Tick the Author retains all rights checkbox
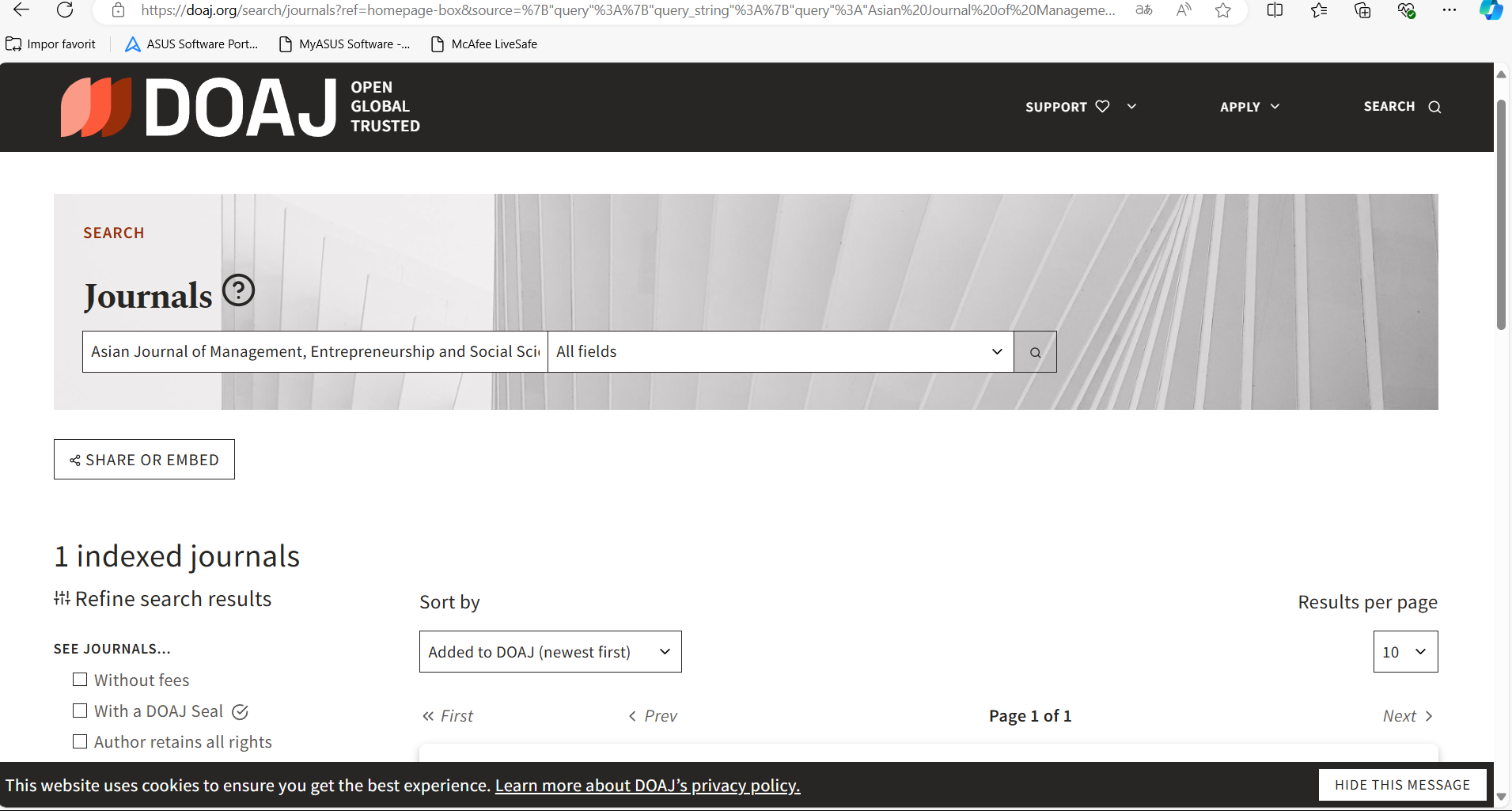 point(80,741)
